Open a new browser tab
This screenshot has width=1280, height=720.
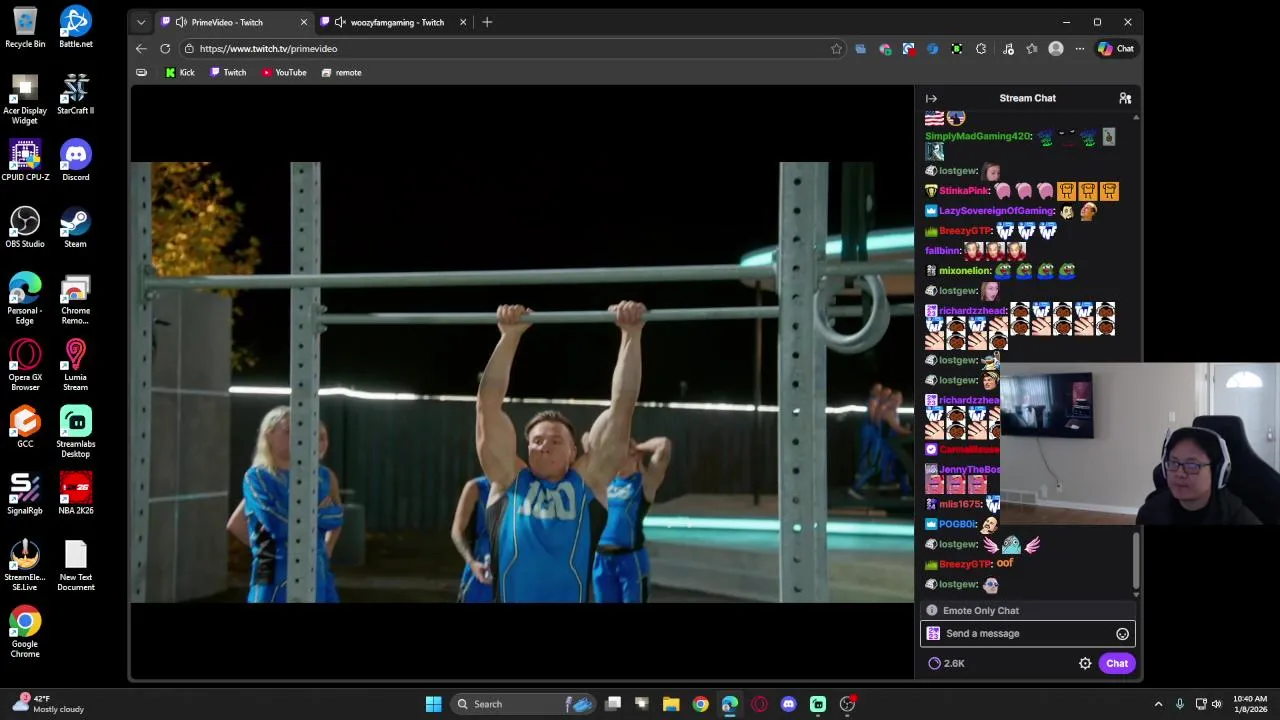coord(487,22)
